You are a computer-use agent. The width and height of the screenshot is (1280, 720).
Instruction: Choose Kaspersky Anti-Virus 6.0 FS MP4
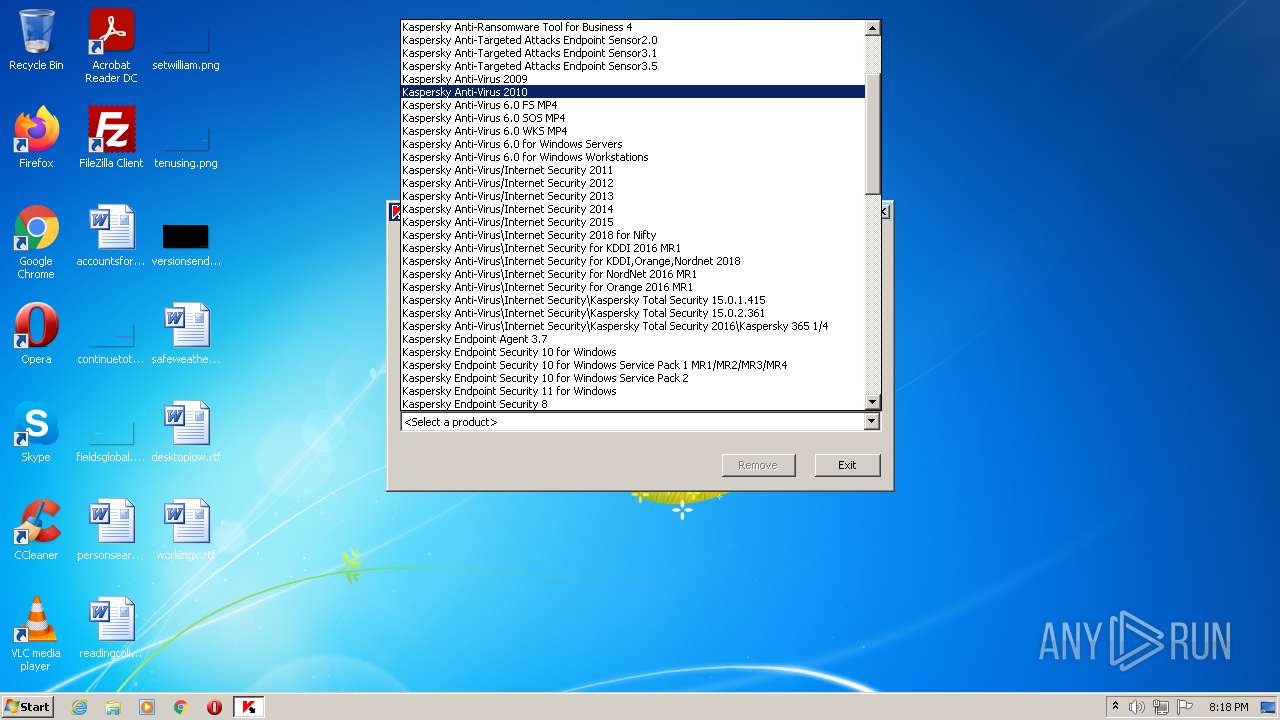[x=633, y=105]
